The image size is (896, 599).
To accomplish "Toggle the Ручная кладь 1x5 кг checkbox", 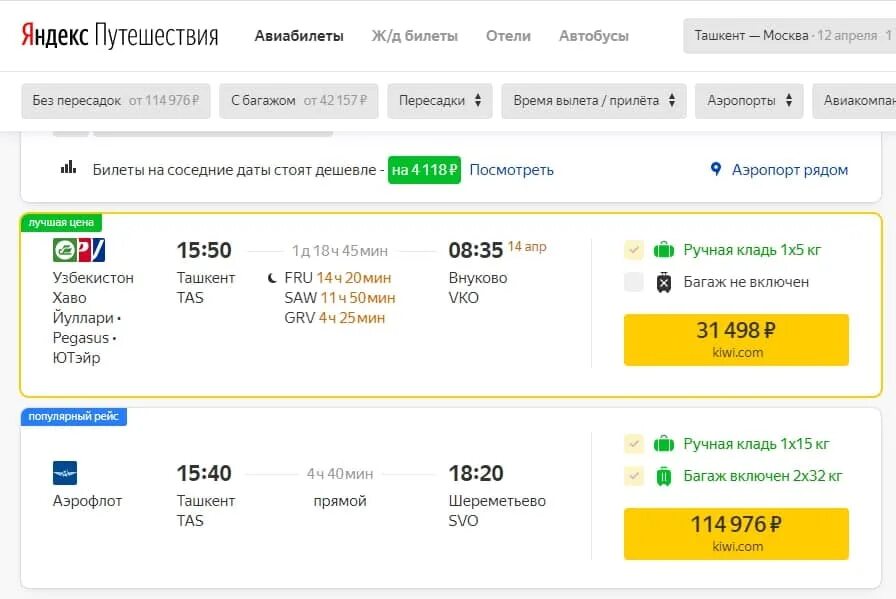I will pos(634,250).
